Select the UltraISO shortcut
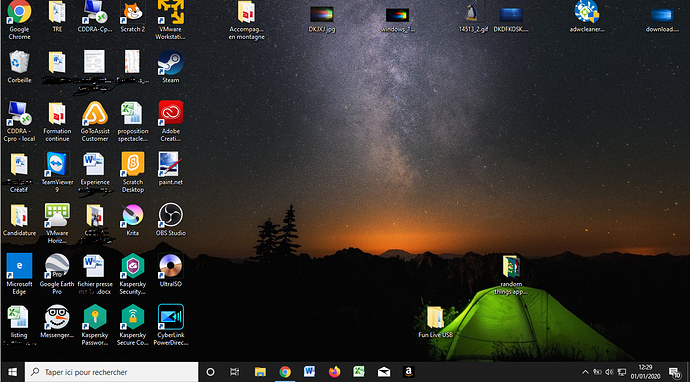 pos(170,270)
